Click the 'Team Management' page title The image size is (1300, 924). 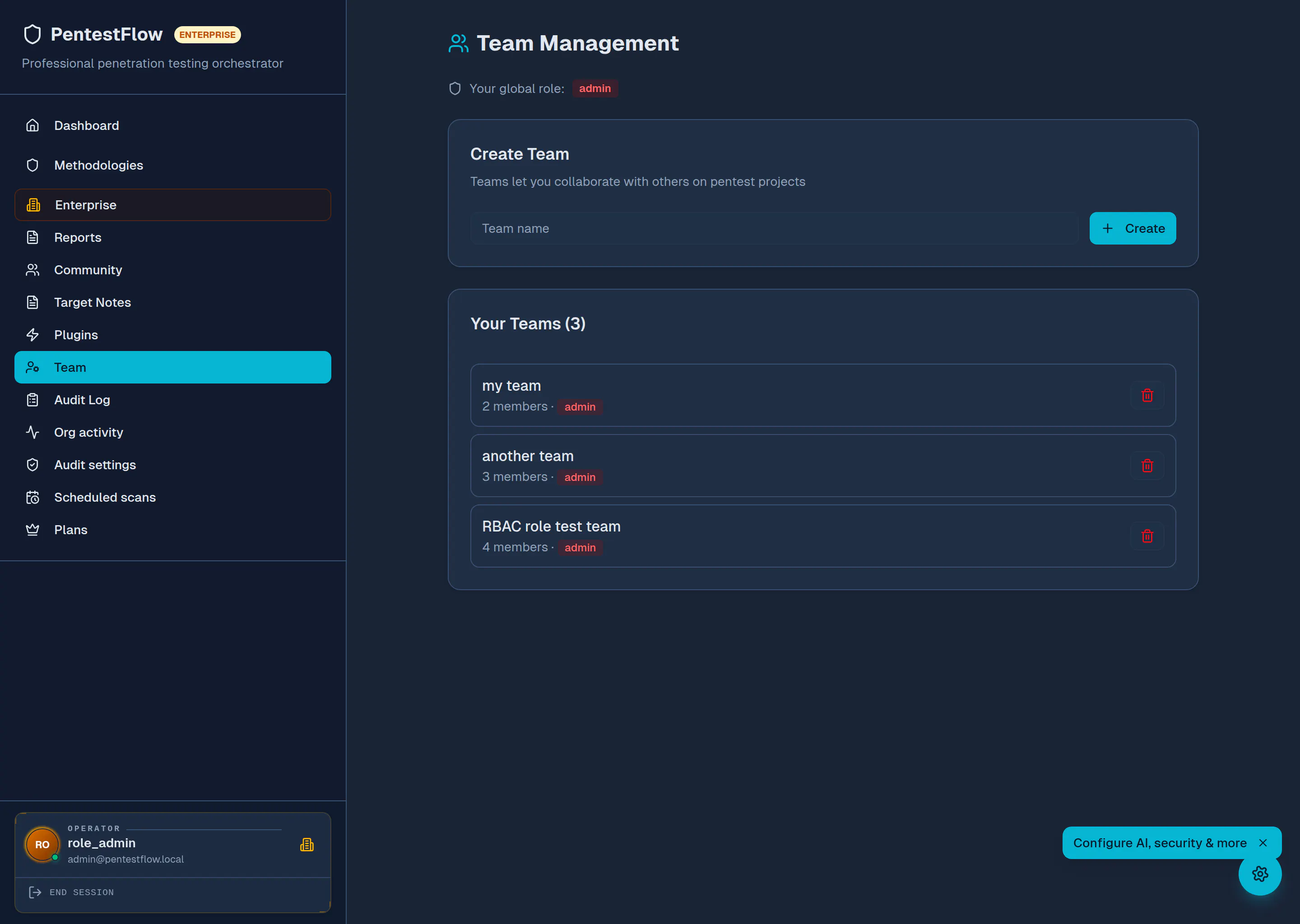click(x=577, y=43)
